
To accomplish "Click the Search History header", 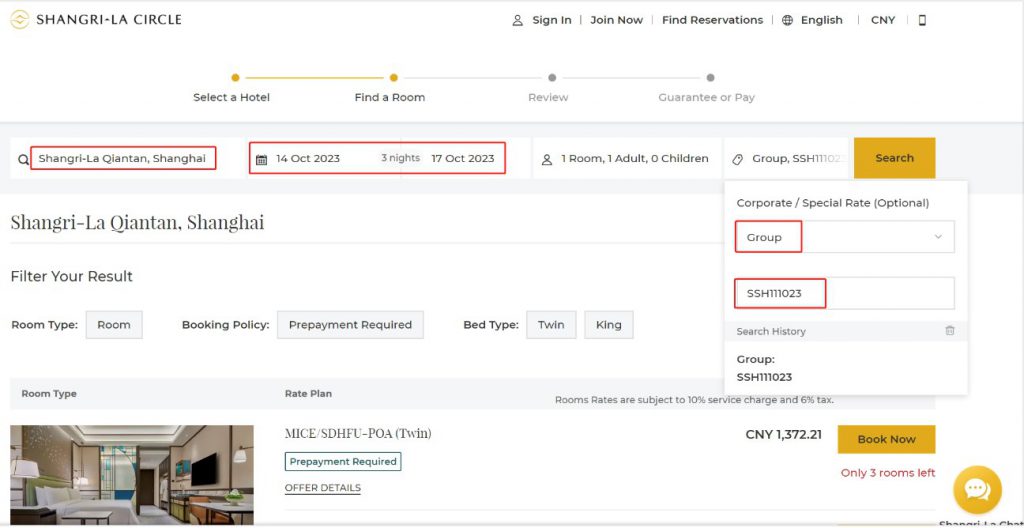I will pyautogui.click(x=771, y=331).
